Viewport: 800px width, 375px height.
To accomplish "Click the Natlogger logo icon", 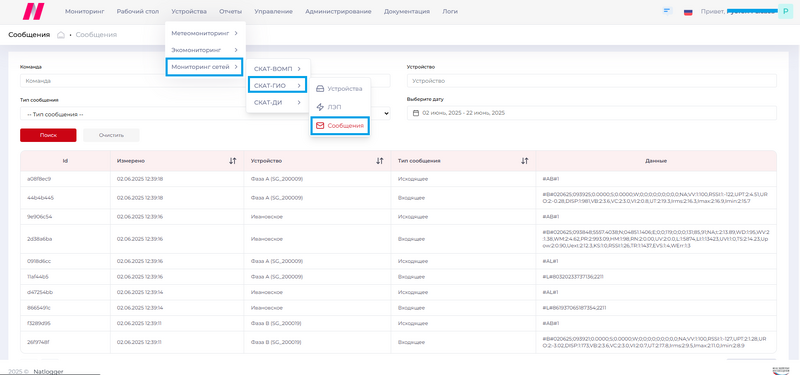I will (x=34, y=11).
